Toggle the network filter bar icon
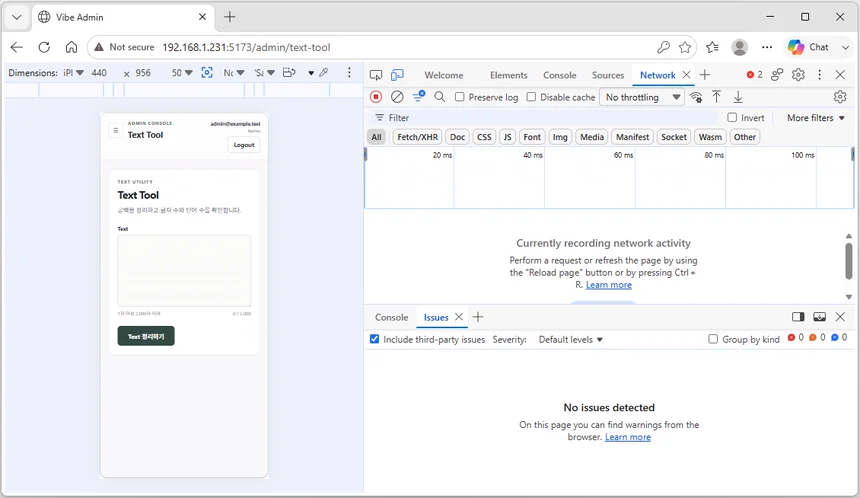 419,97
